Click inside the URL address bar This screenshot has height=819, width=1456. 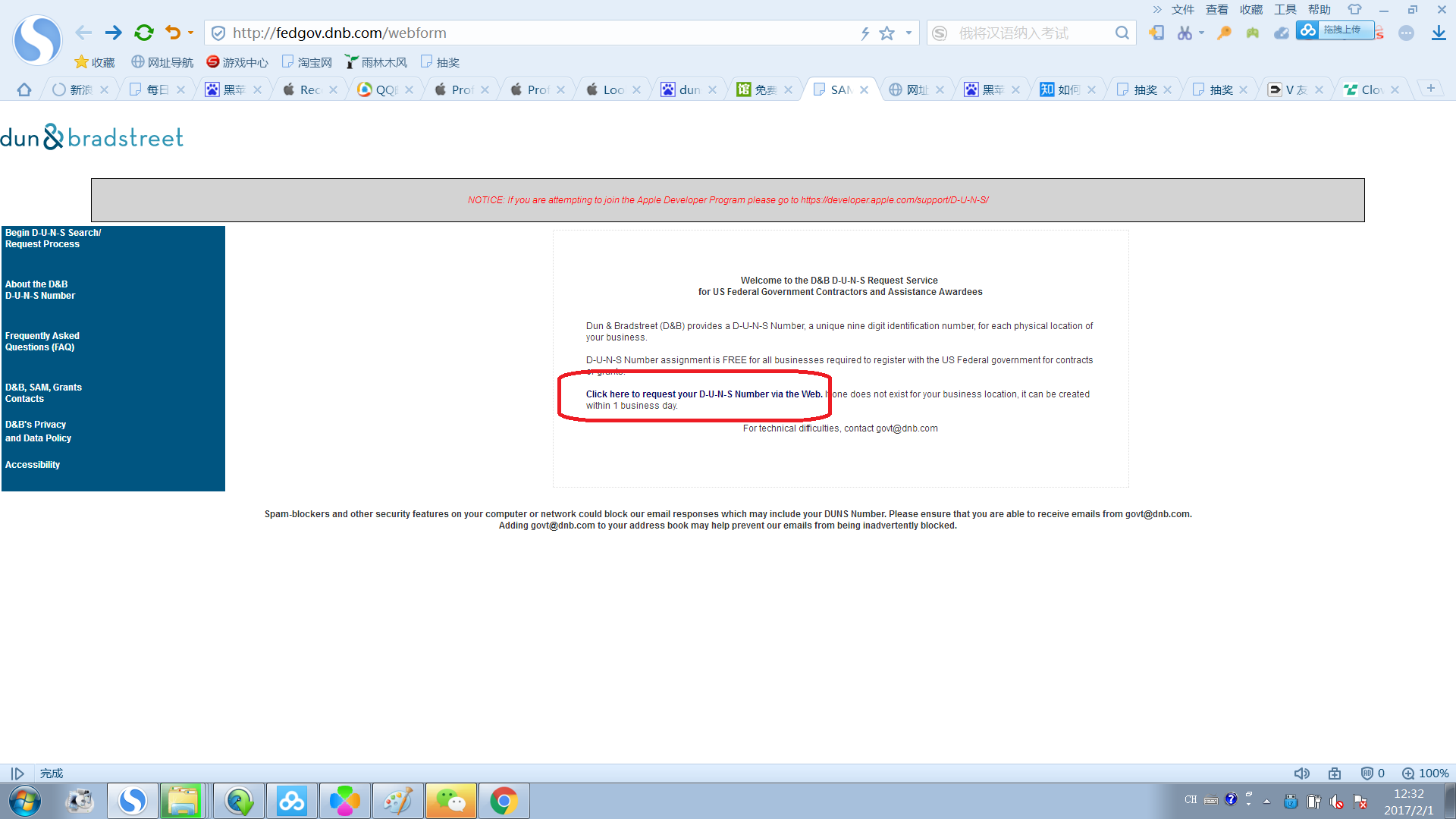click(531, 33)
